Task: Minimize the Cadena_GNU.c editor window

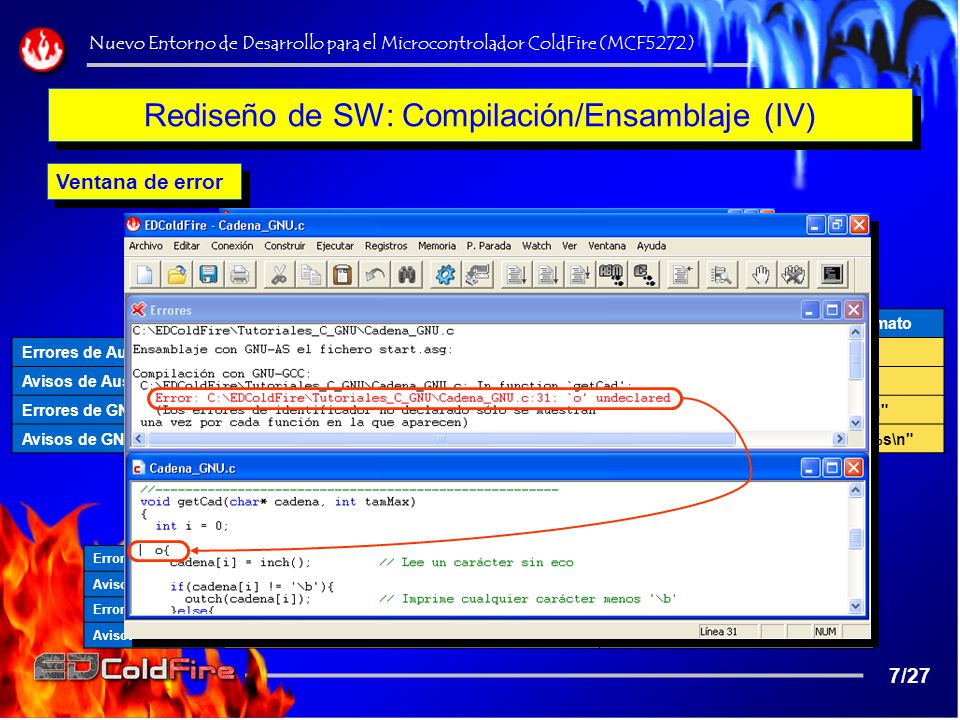Action: coord(810,468)
